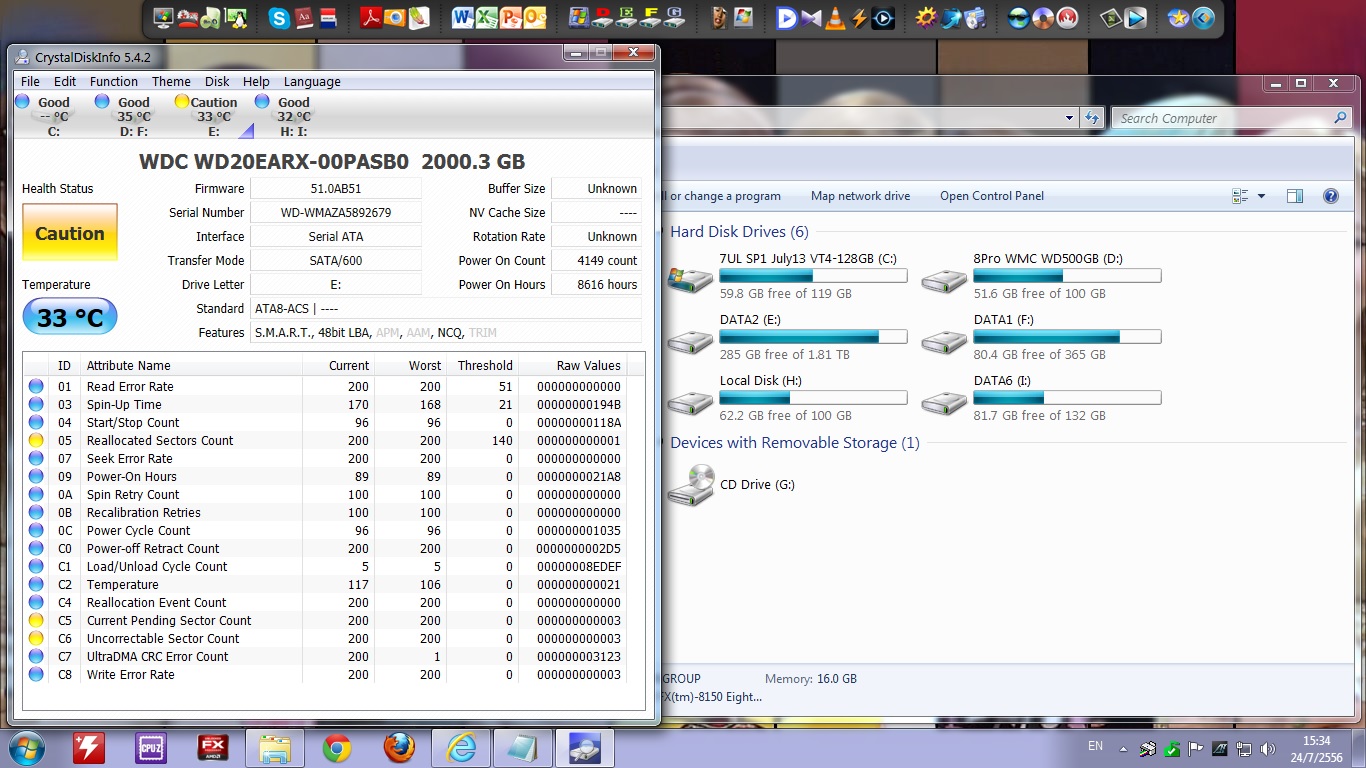Click the DATA6 (I:) capacity bar
The height and width of the screenshot is (768, 1366).
(x=1067, y=398)
